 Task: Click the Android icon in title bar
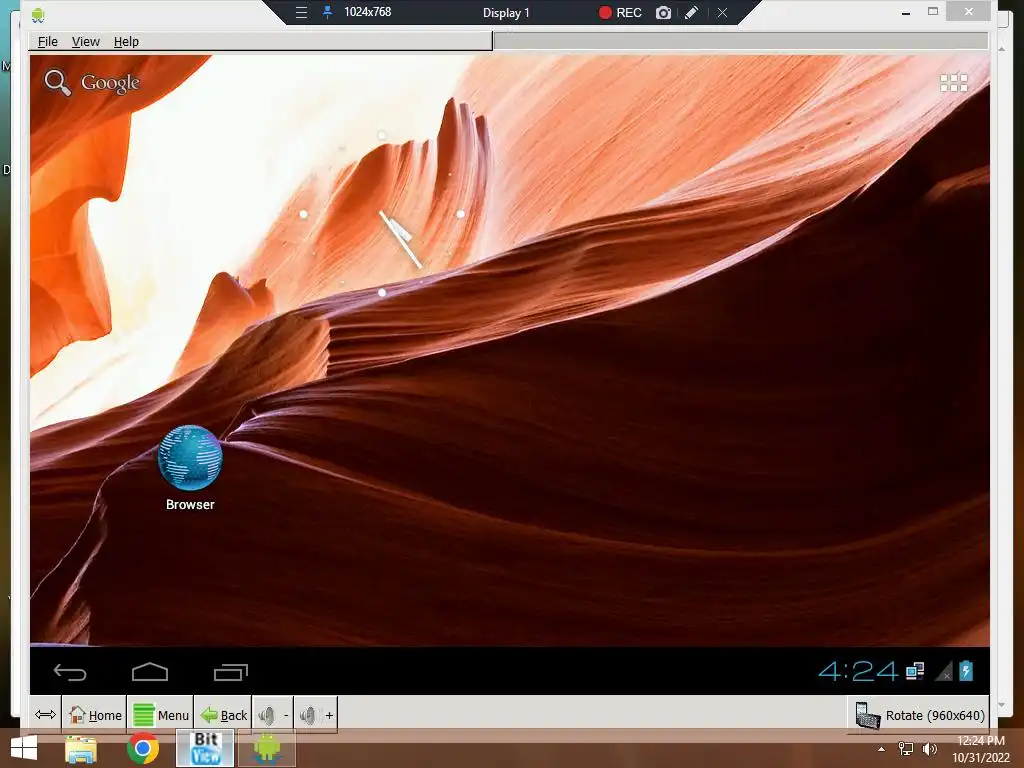[x=38, y=13]
